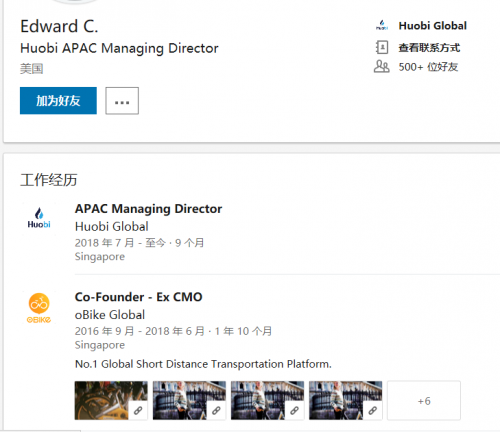Click the Huobi Global logo icon at top right

click(382, 26)
